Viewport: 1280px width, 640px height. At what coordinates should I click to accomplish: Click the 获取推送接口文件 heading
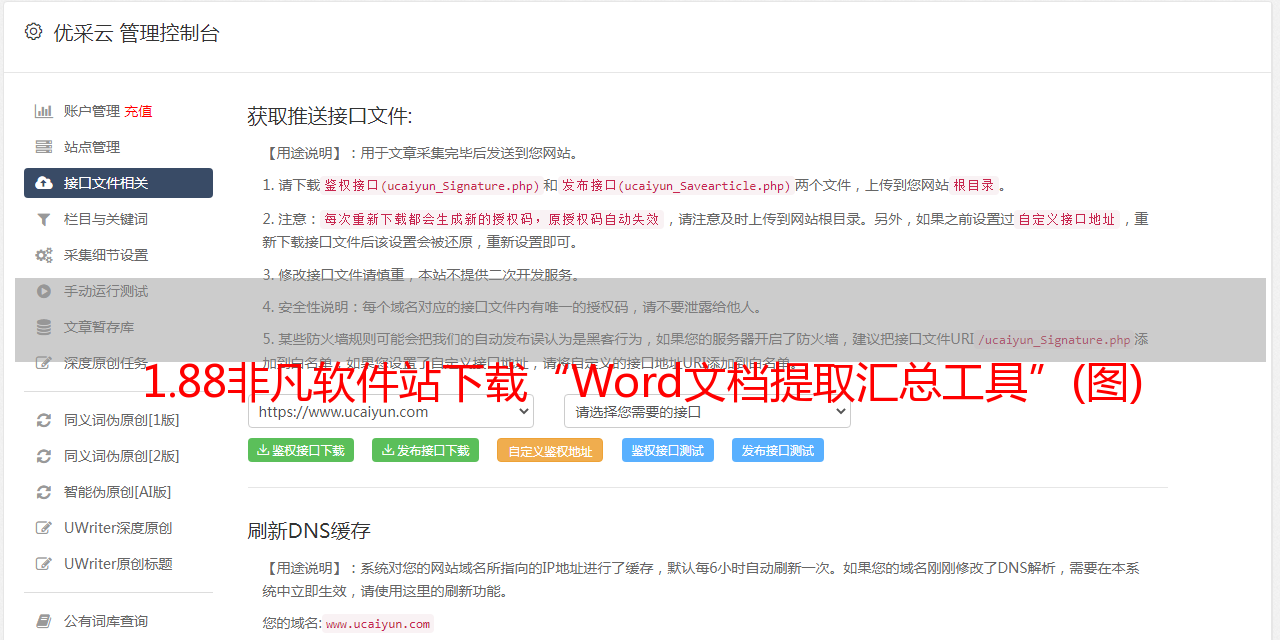(330, 116)
